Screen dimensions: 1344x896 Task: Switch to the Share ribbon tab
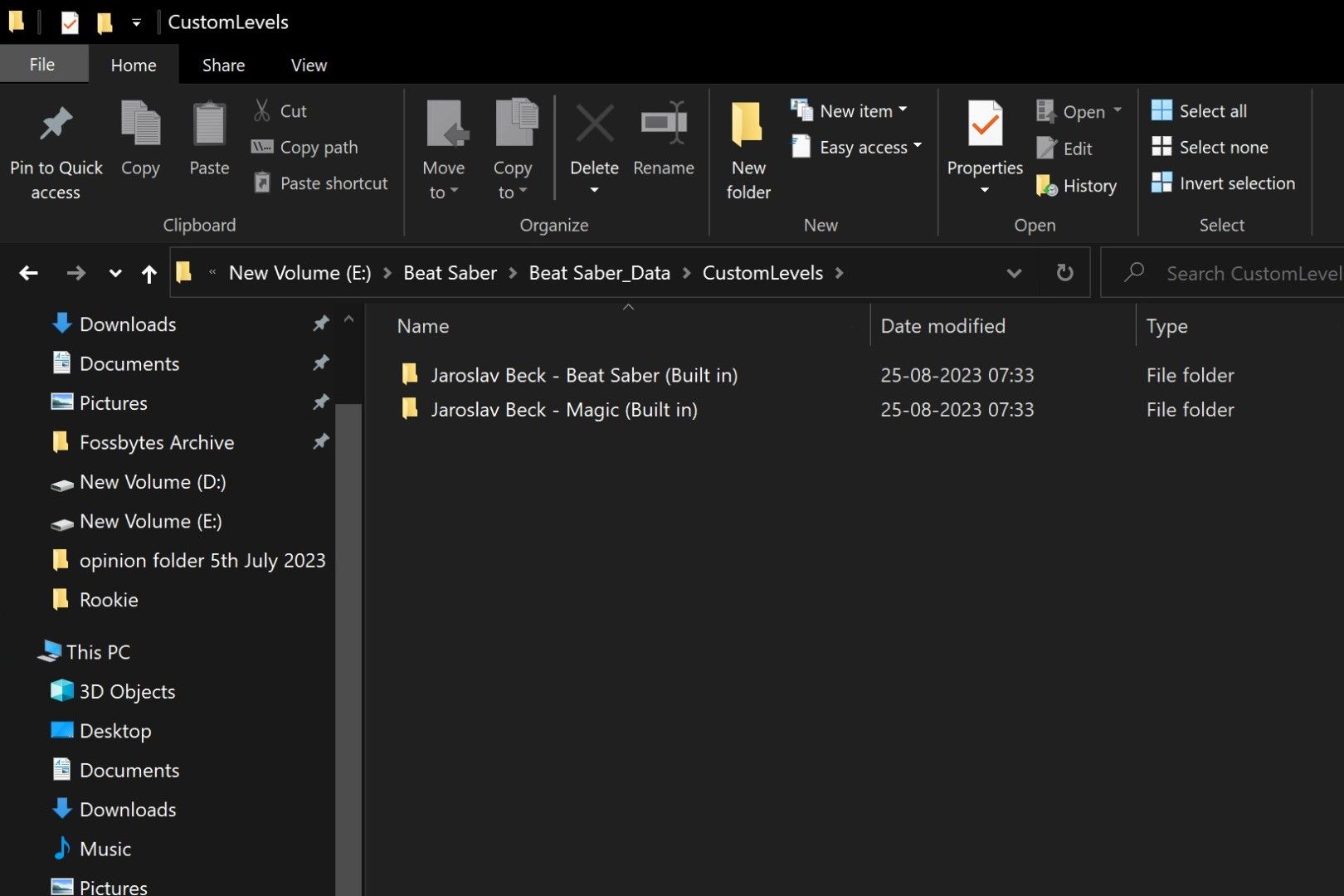[x=223, y=65]
